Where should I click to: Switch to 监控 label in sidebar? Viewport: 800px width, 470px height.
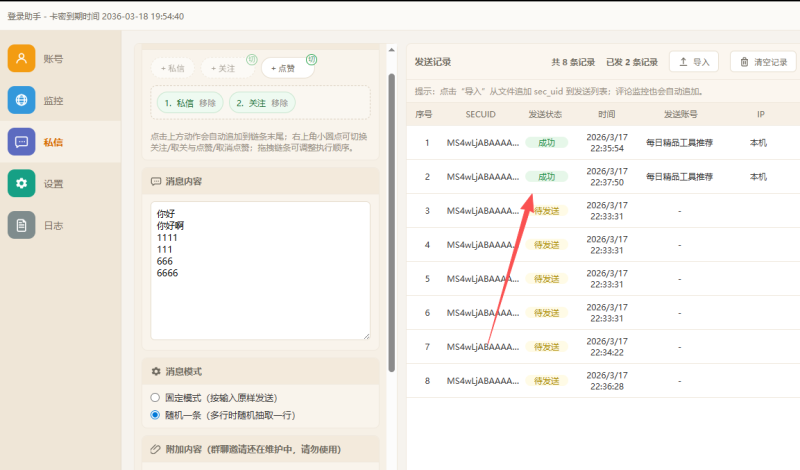coord(53,101)
